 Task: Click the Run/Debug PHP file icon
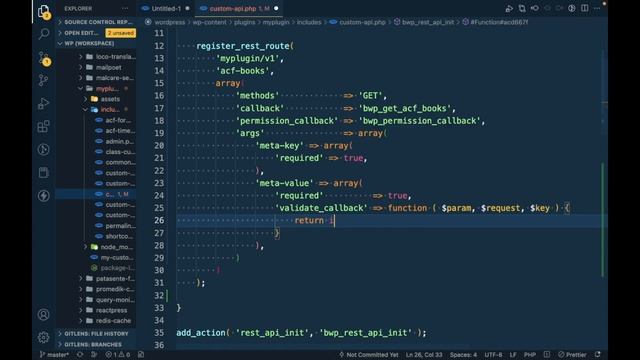(509, 8)
